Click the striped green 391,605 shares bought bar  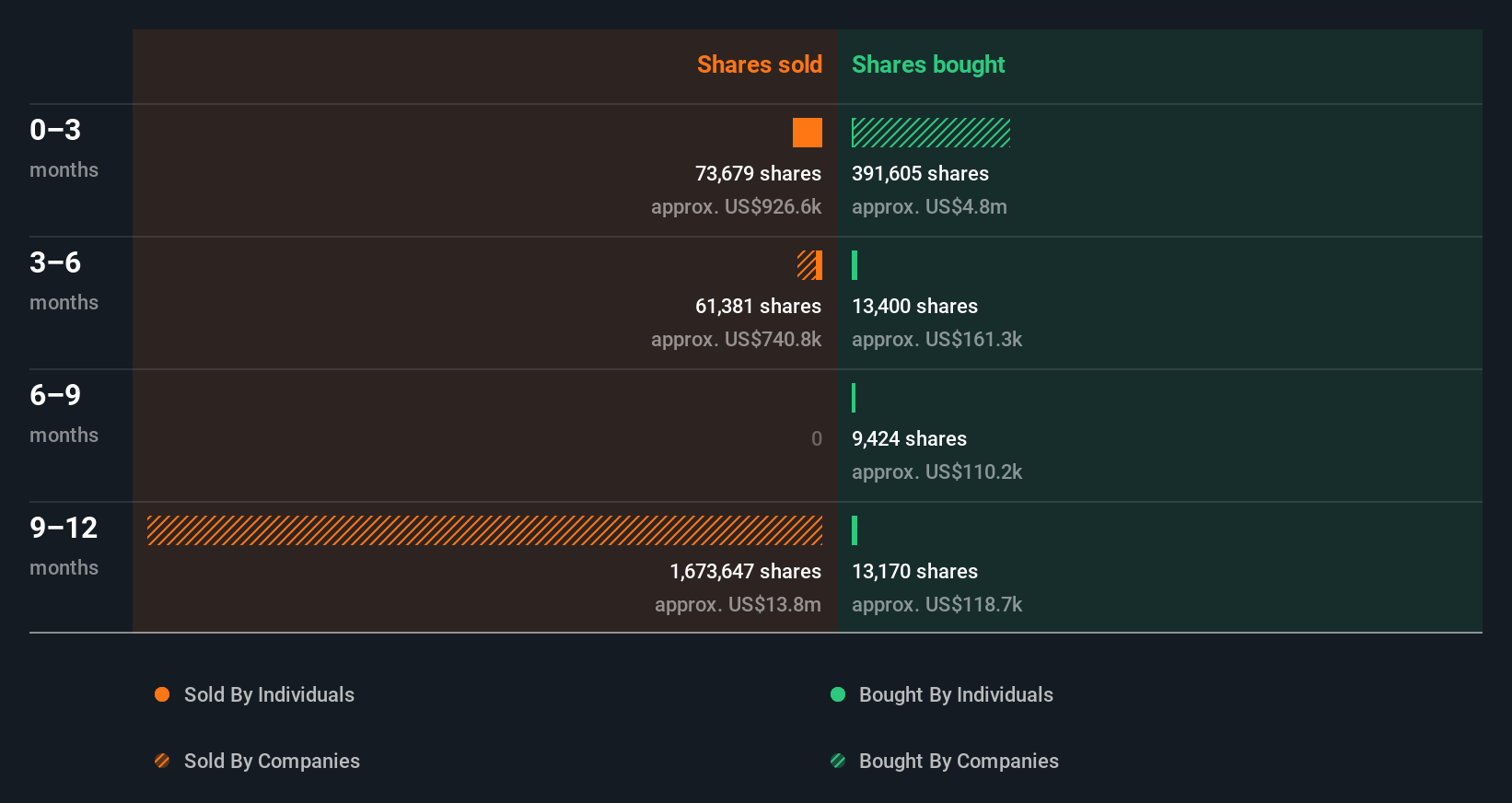pyautogui.click(x=930, y=133)
